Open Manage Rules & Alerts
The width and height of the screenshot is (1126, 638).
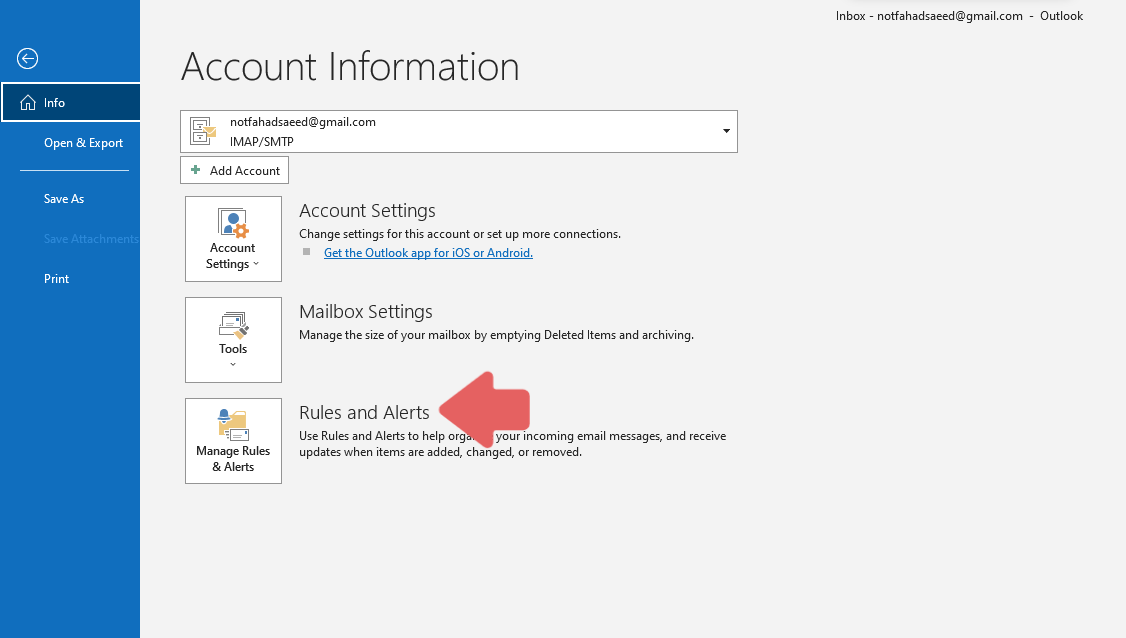(233, 441)
